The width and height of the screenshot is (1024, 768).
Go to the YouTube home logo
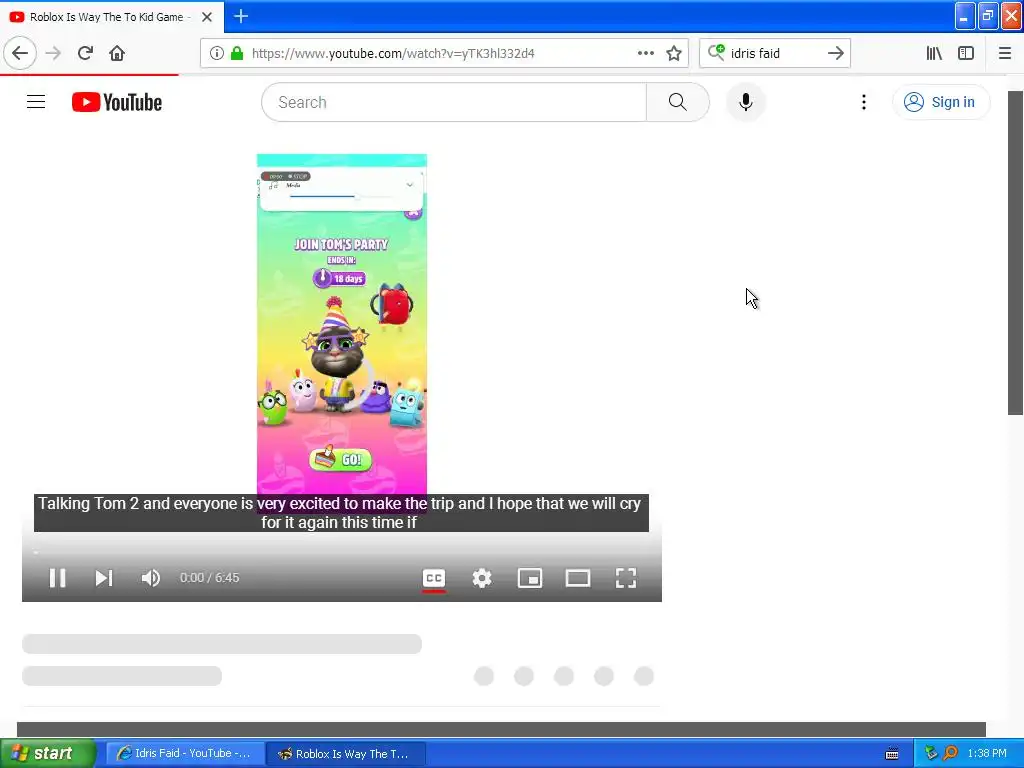[117, 102]
